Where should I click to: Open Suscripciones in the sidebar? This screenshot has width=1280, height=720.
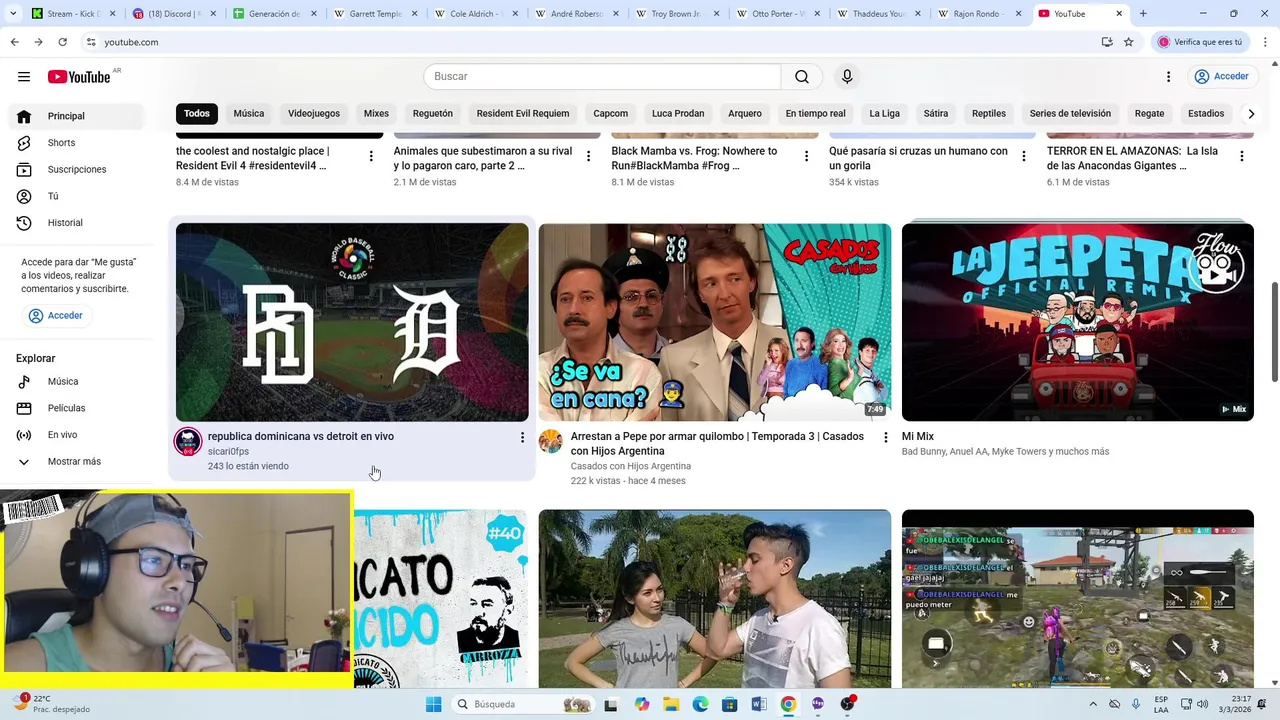(78, 169)
